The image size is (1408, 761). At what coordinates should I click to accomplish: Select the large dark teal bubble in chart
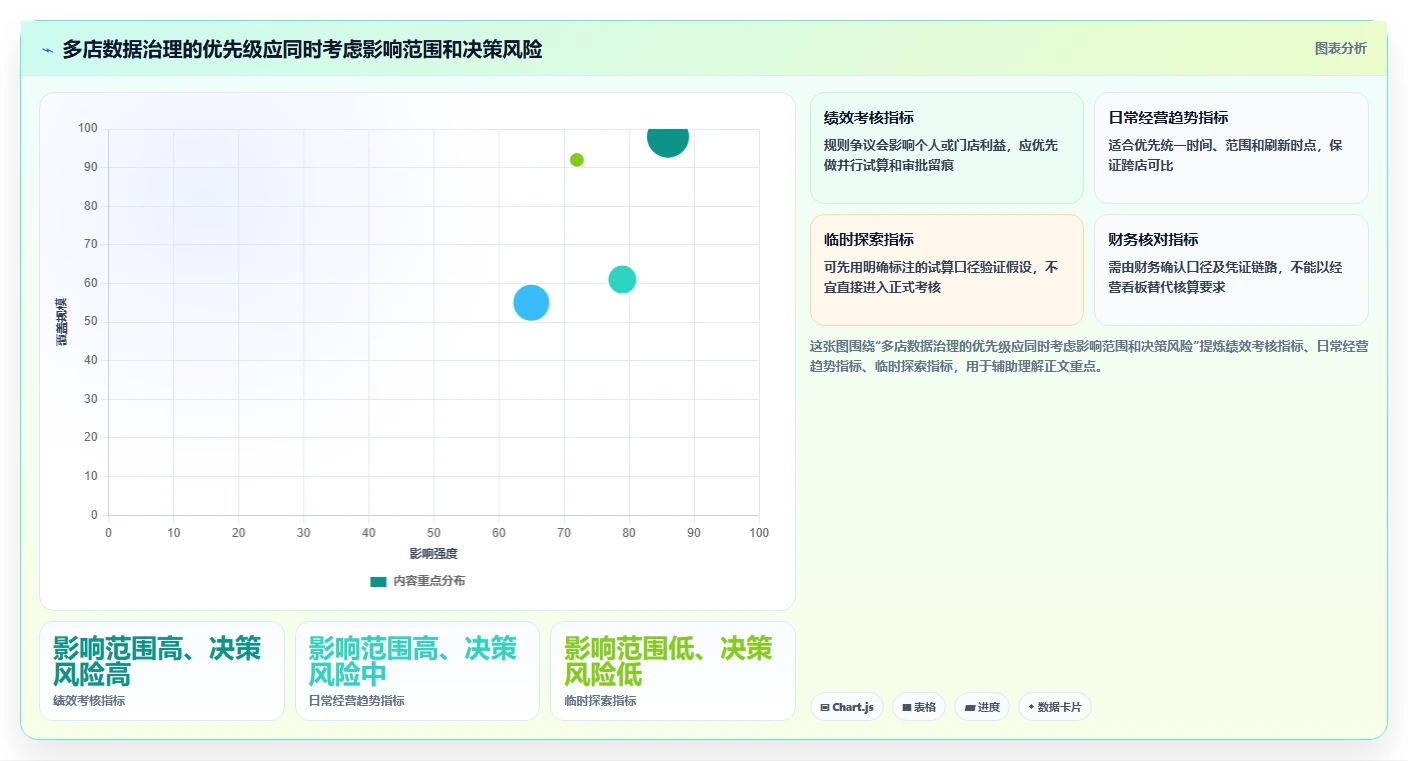[667, 137]
